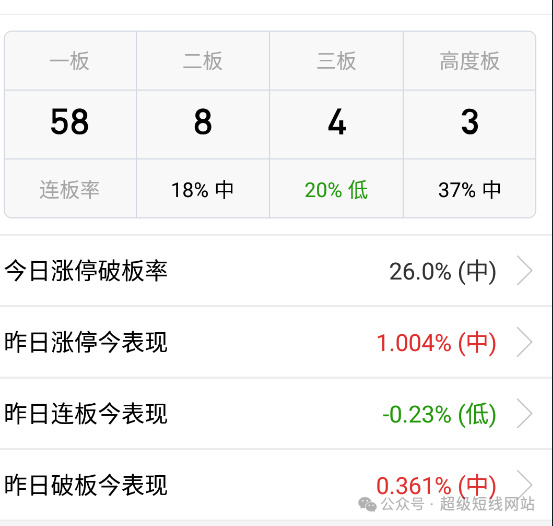Open the 今日涨停破板率 row label
Screen dimensions: 553x526
coord(86,271)
